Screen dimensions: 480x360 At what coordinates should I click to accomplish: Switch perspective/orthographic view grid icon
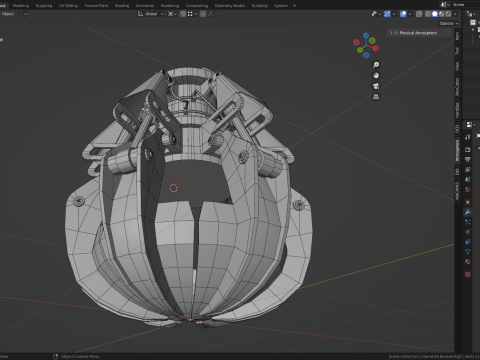(376, 97)
